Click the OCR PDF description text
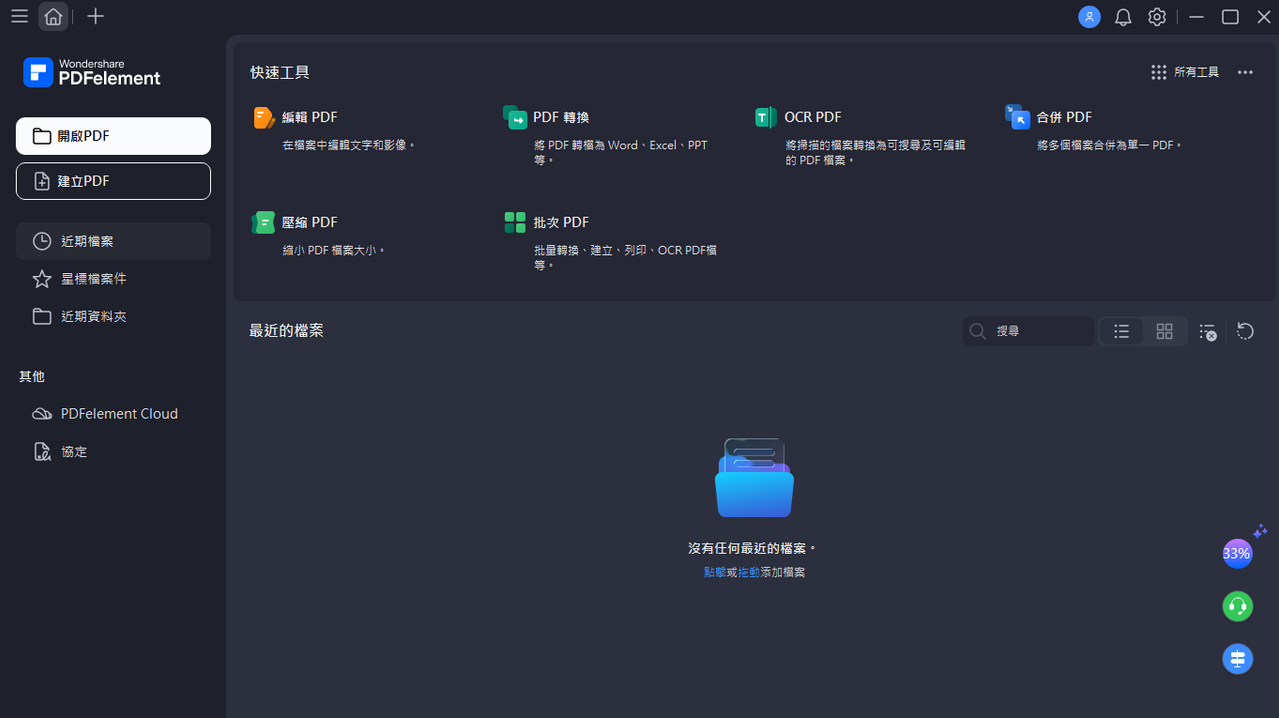 (875, 152)
